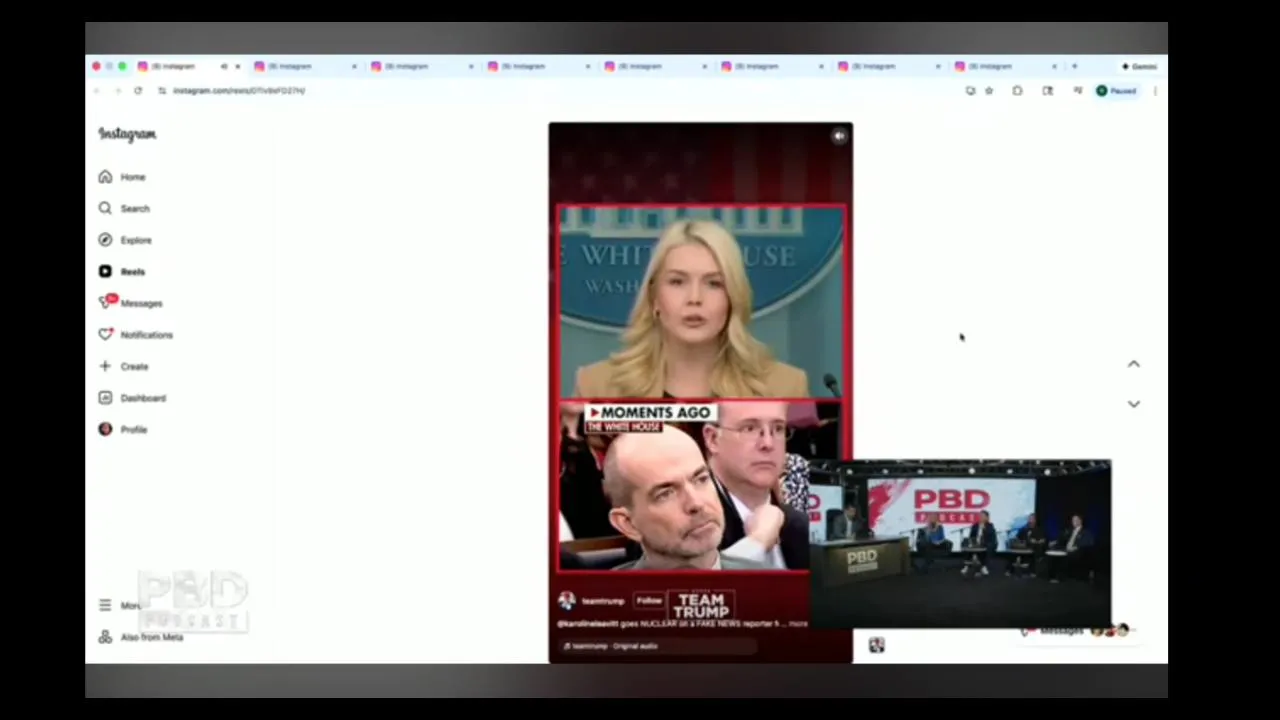Go back using the browser back arrow

tap(97, 91)
